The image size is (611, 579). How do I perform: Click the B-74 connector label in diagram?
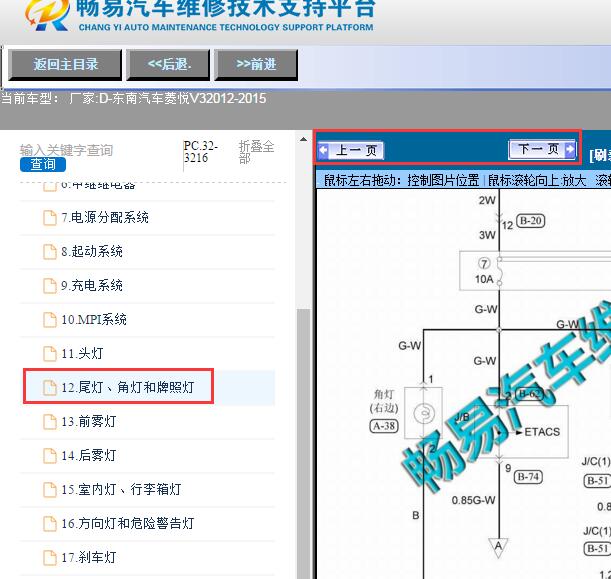pos(528,477)
